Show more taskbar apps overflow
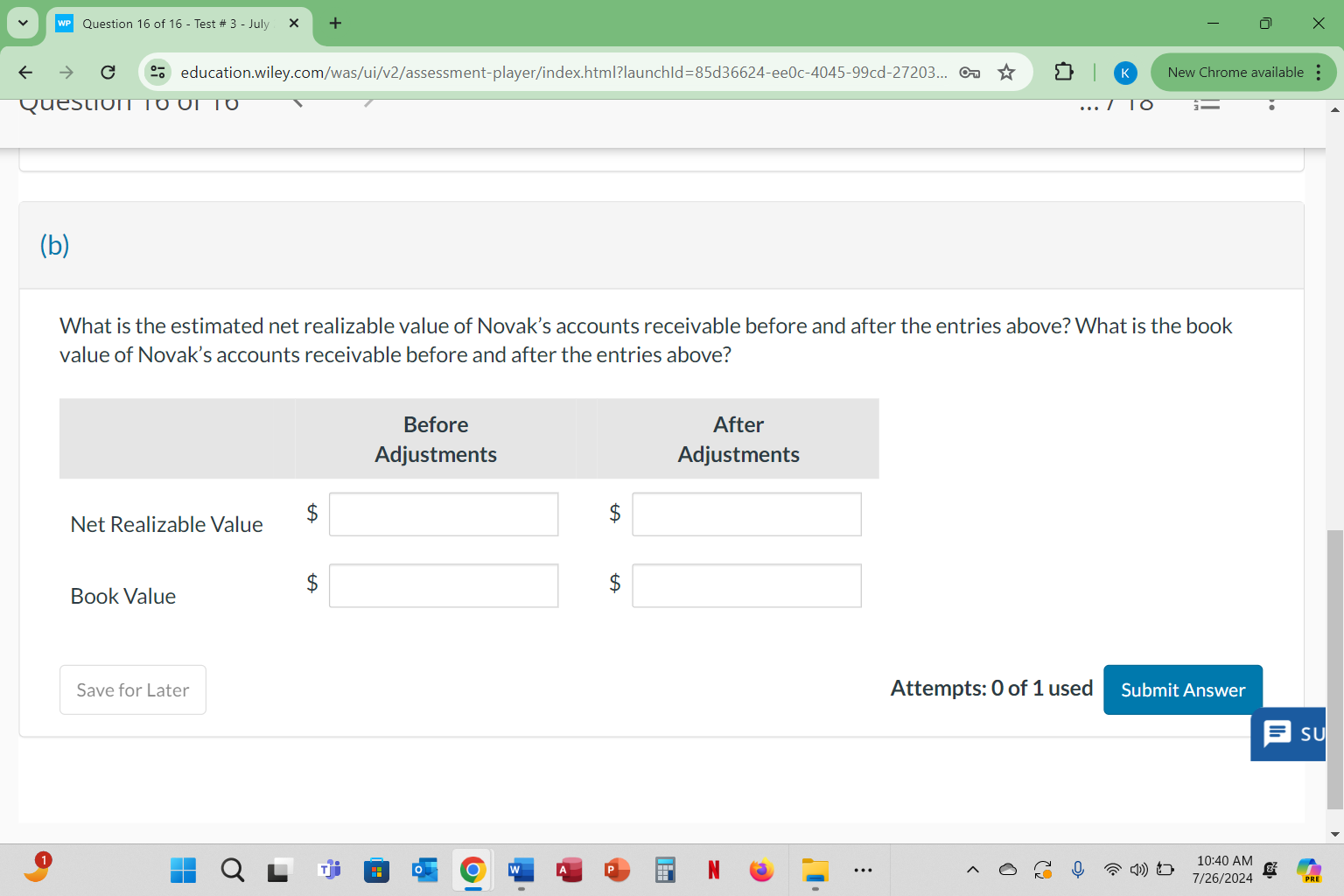The image size is (1344, 896). 863,870
